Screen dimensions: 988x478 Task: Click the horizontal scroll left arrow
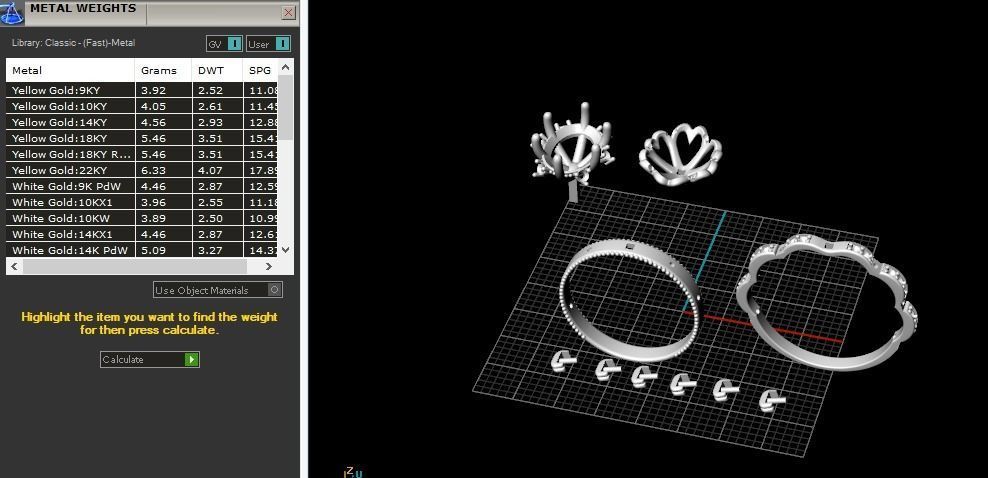[x=14, y=266]
